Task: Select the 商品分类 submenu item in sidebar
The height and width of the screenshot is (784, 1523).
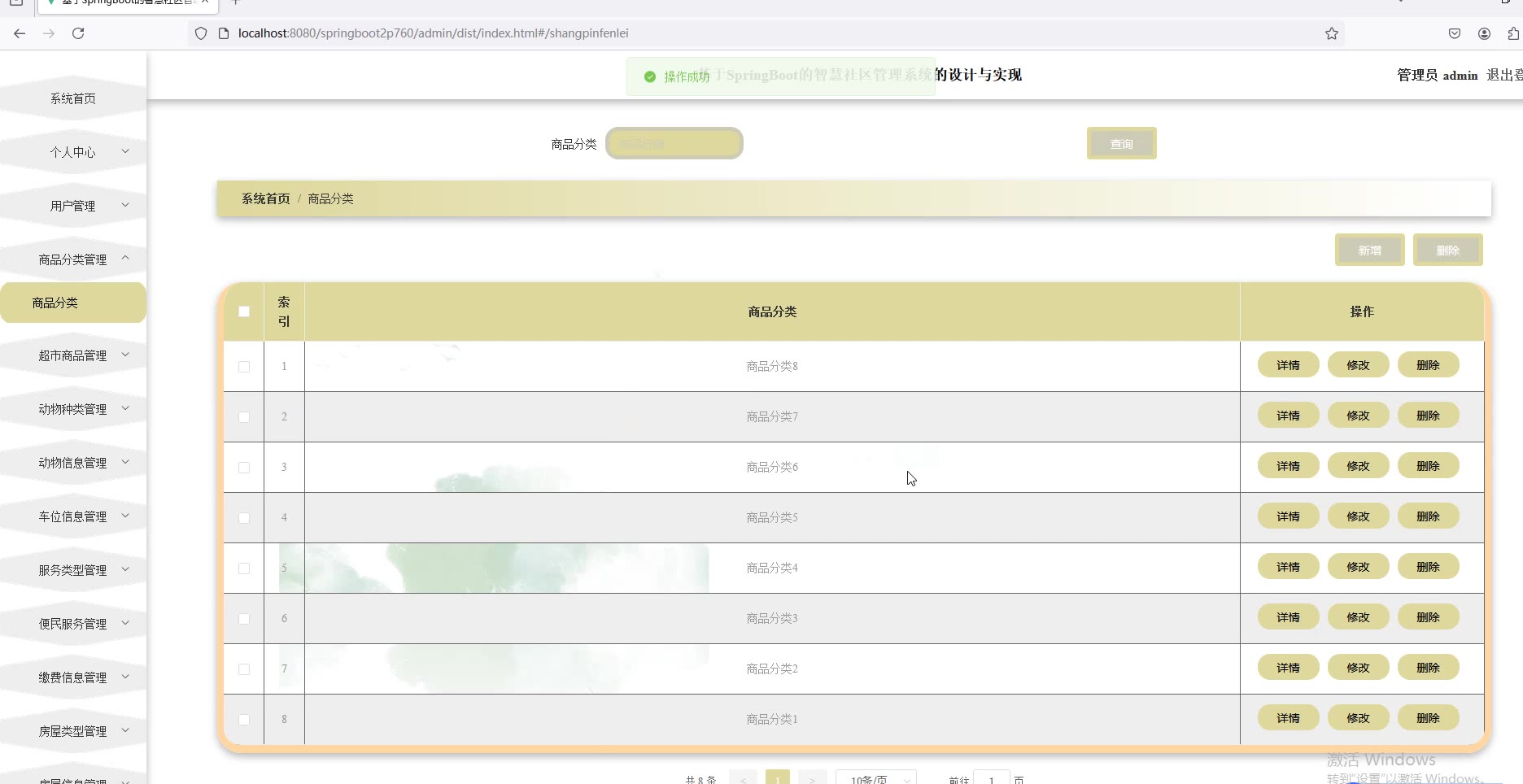Action: click(x=73, y=303)
